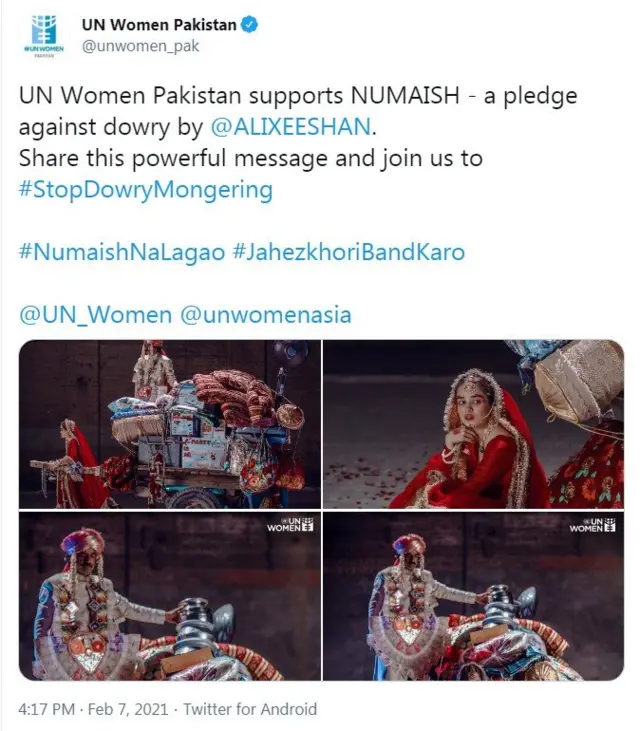Open the @ALIXEESHAN mention
Image resolution: width=640 pixels, height=731 pixels.
coord(291,127)
